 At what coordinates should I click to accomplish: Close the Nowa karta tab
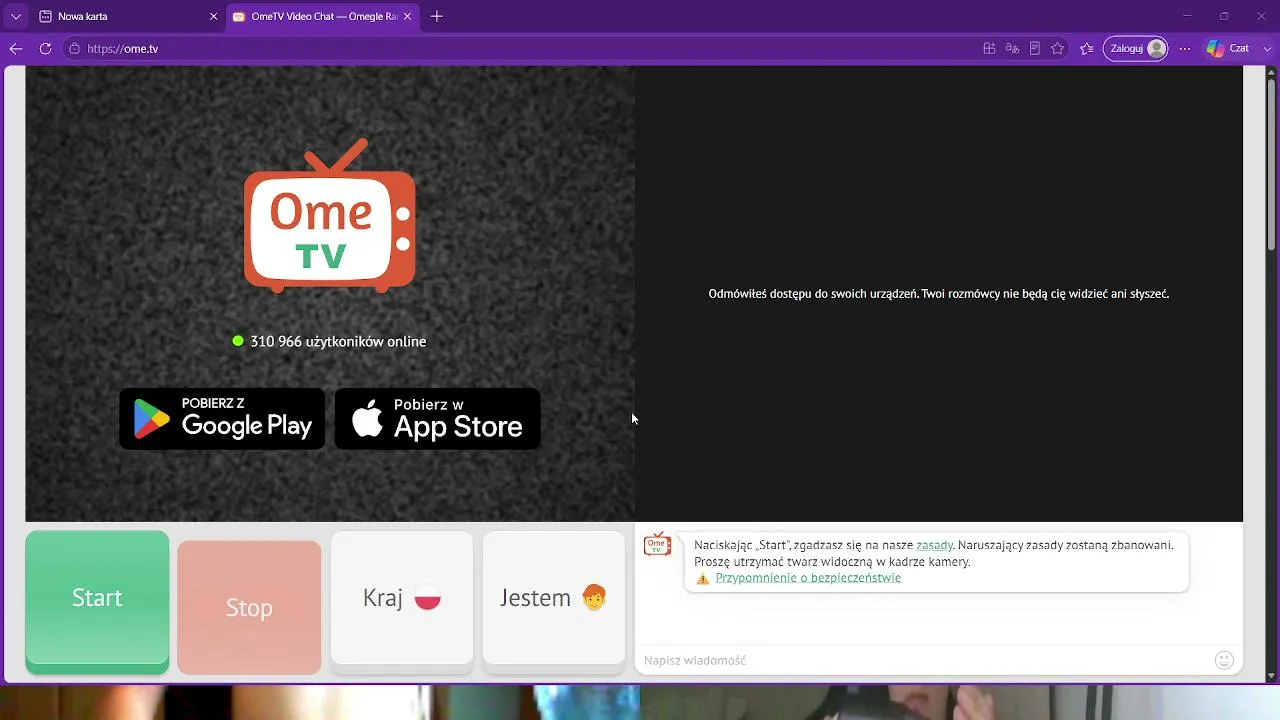pyautogui.click(x=213, y=16)
